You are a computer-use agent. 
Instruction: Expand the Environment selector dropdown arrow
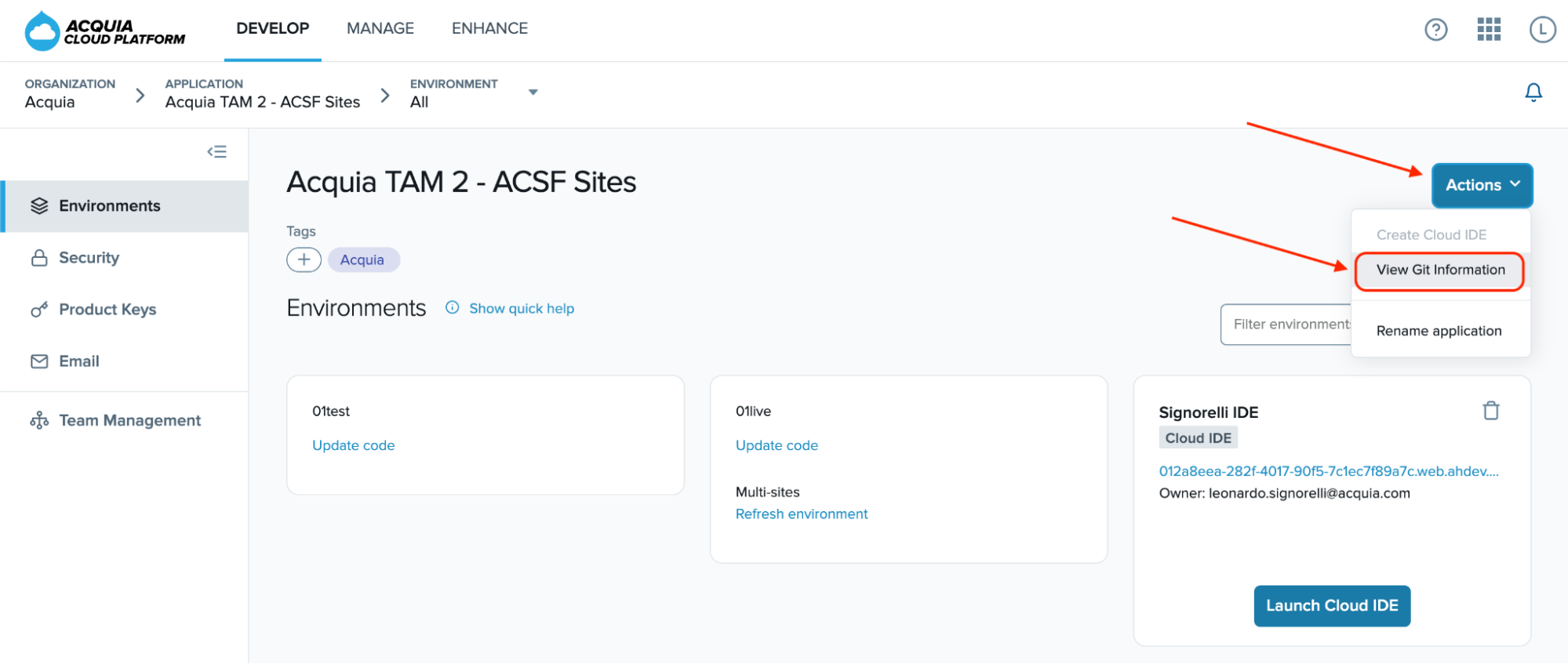click(533, 93)
